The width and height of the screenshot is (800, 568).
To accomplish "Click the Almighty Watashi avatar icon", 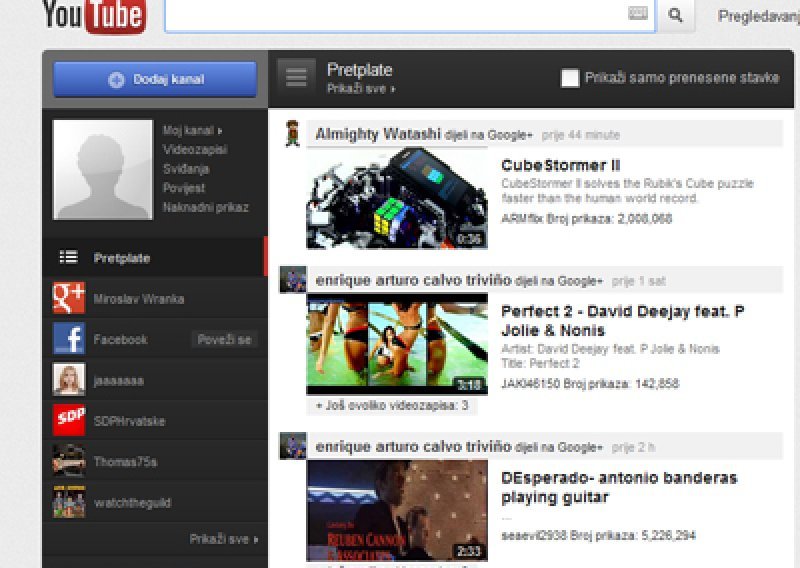I will coord(292,134).
